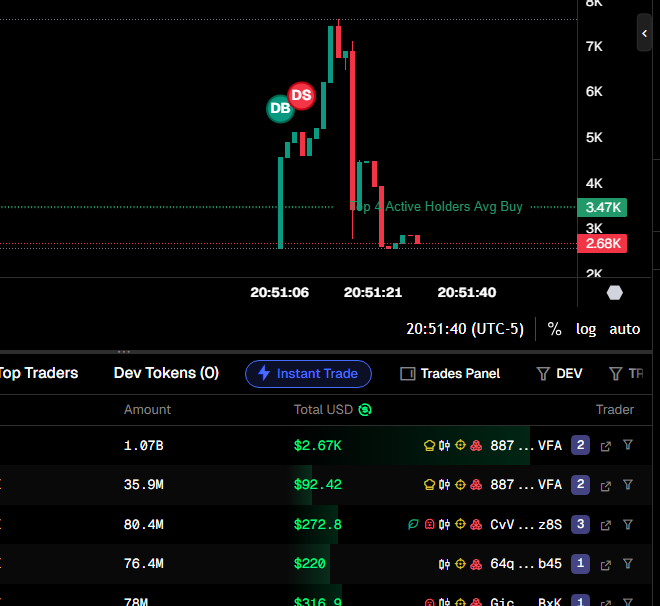Open the external link for the $92.42 row

606,486
